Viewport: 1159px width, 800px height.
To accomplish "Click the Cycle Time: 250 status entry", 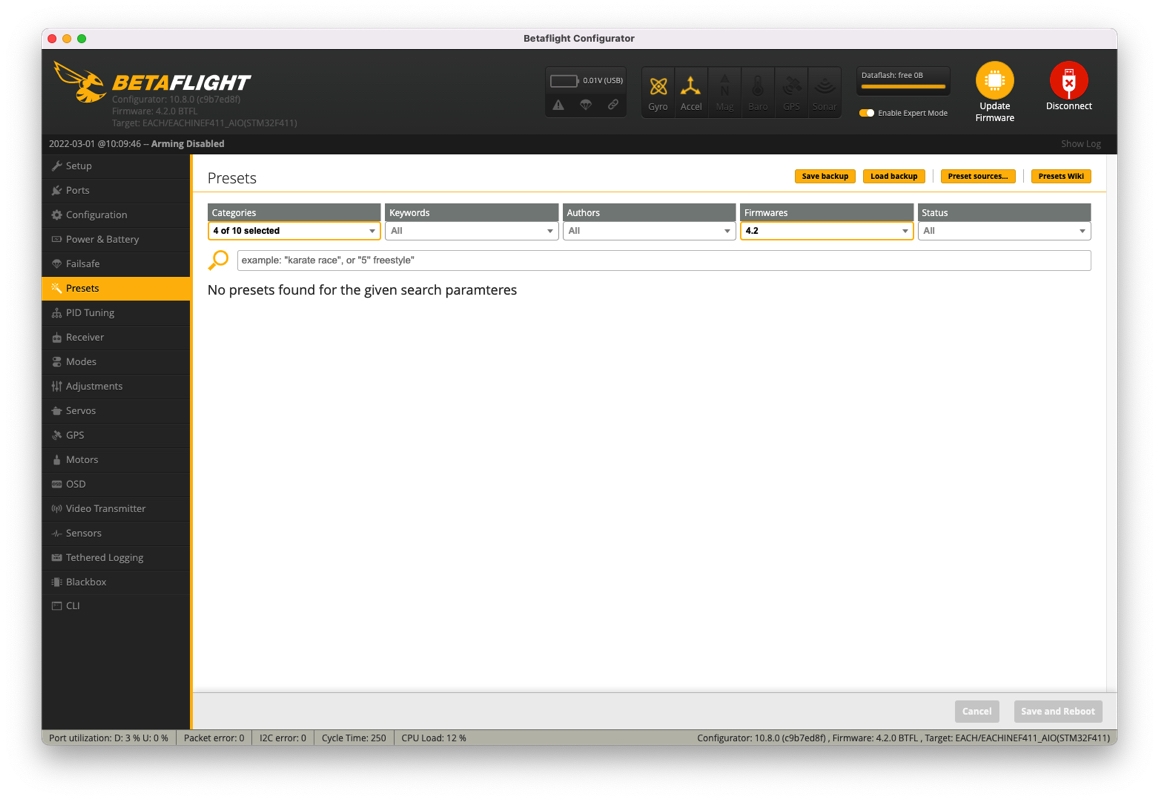I will point(353,738).
